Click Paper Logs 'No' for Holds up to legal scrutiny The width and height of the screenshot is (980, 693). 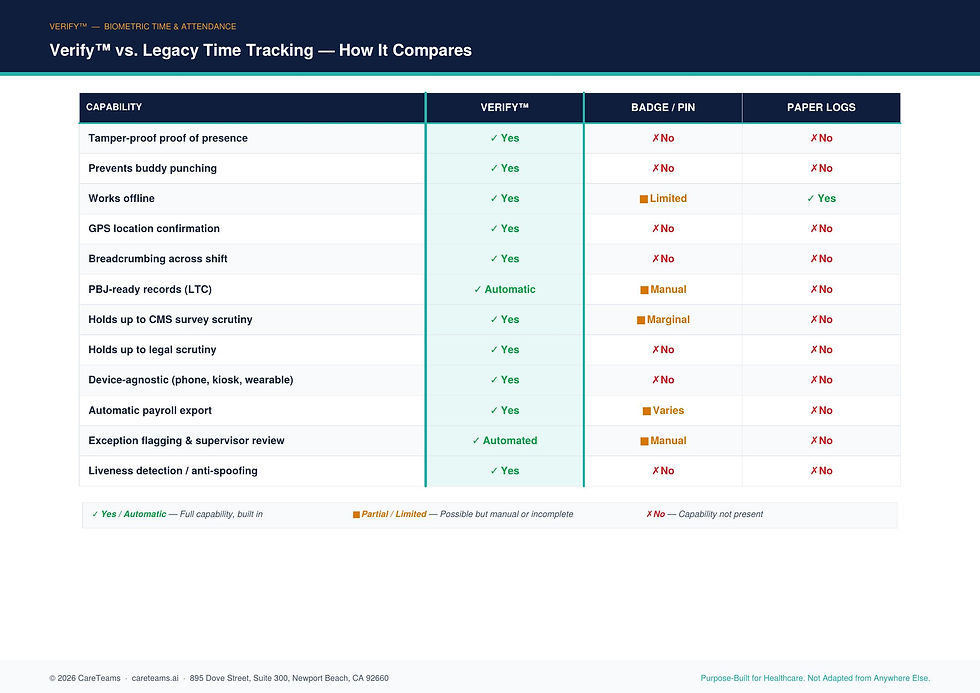pos(821,350)
